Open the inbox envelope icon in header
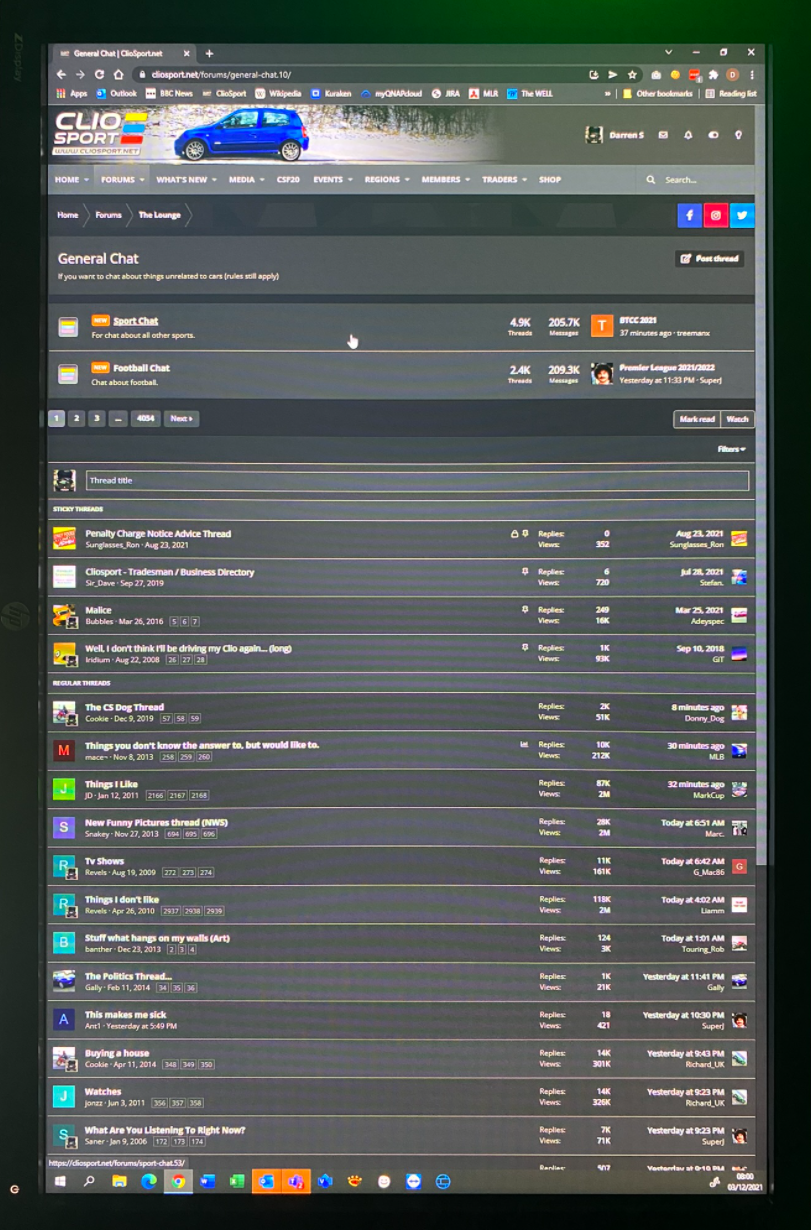The width and height of the screenshot is (811, 1230). tap(663, 135)
